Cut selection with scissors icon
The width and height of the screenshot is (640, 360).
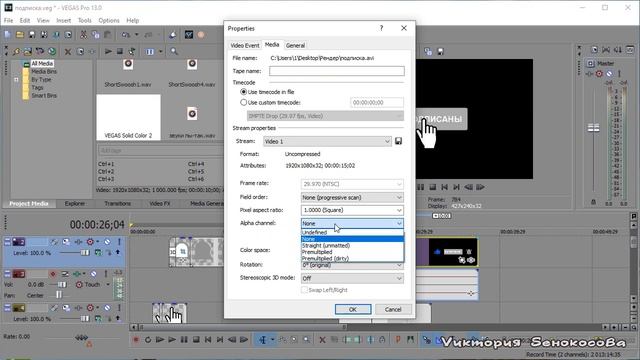(x=83, y=35)
